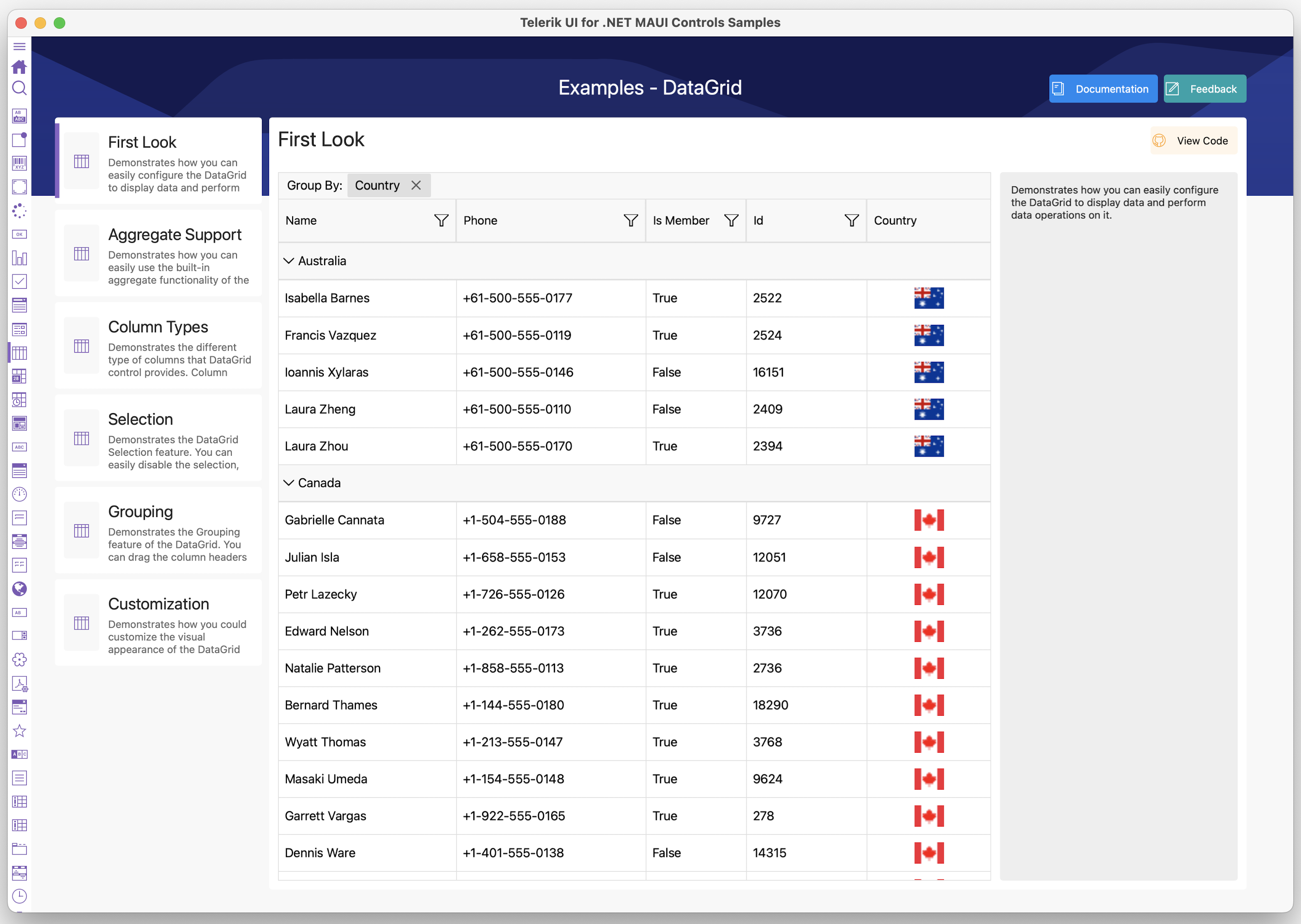
Task: Click the Feedback button
Action: [1204, 89]
